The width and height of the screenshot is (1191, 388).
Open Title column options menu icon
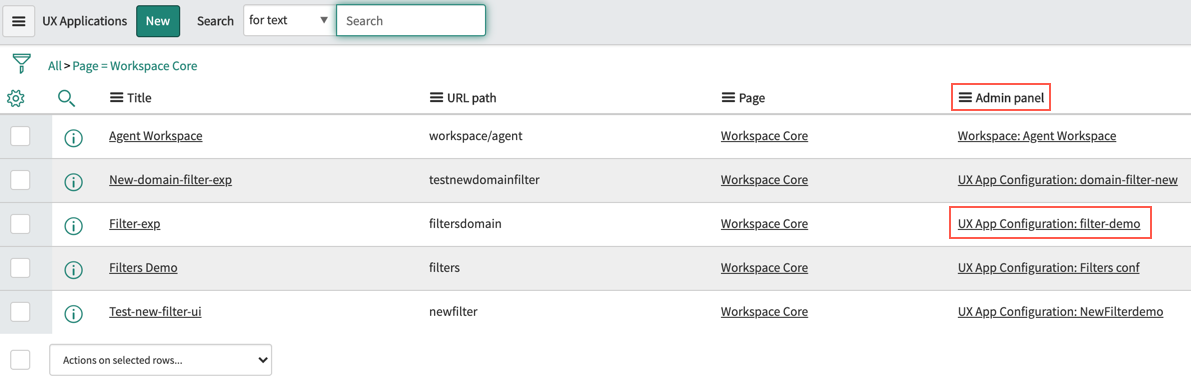[116, 98]
